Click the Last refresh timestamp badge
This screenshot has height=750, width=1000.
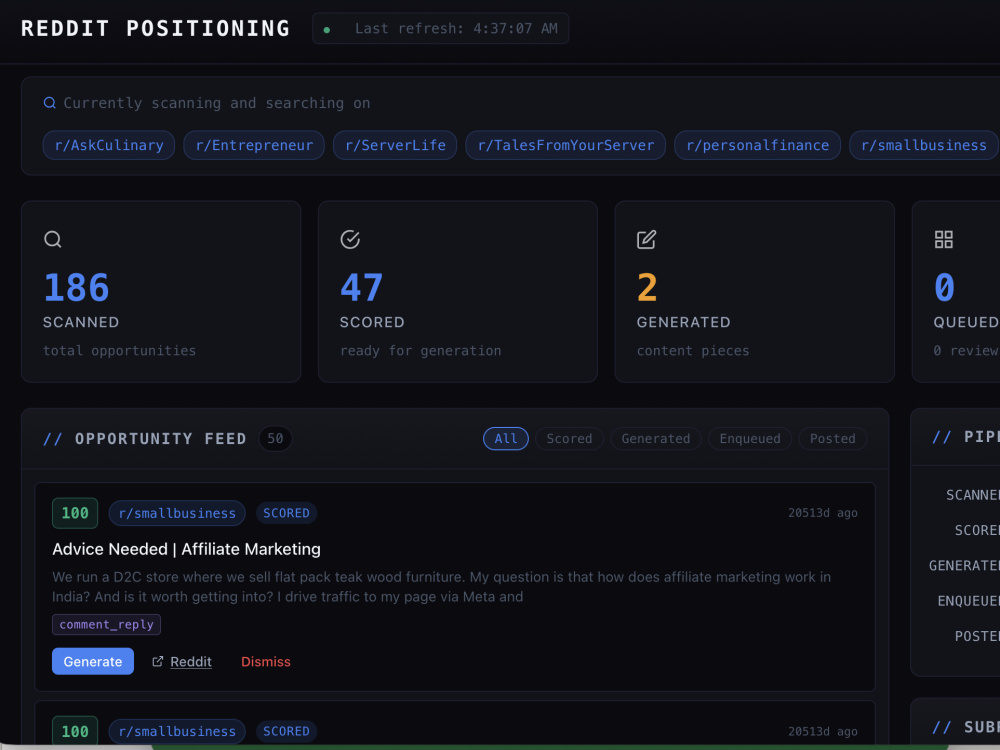coord(441,29)
